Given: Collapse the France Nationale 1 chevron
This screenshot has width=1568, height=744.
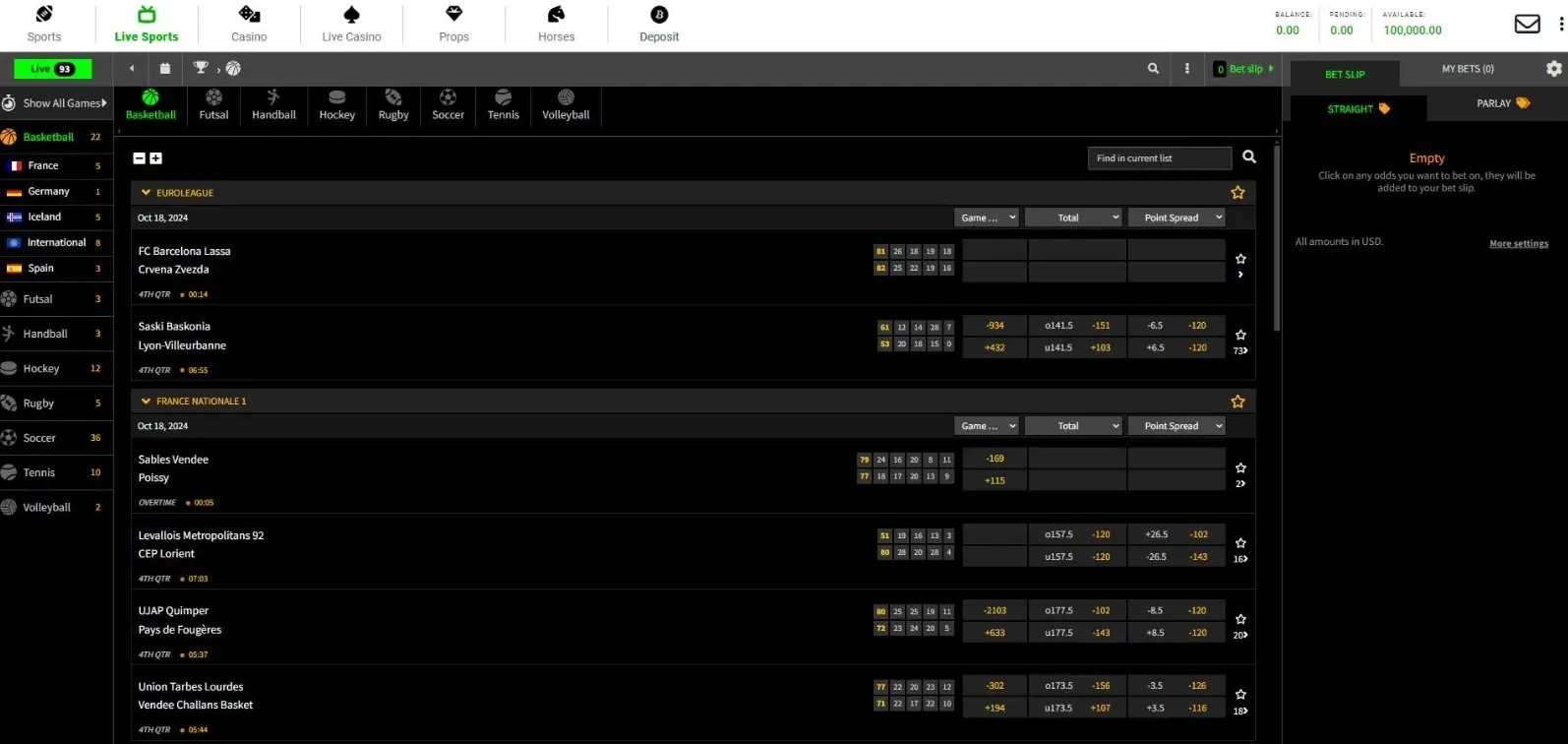Looking at the screenshot, I should (146, 402).
